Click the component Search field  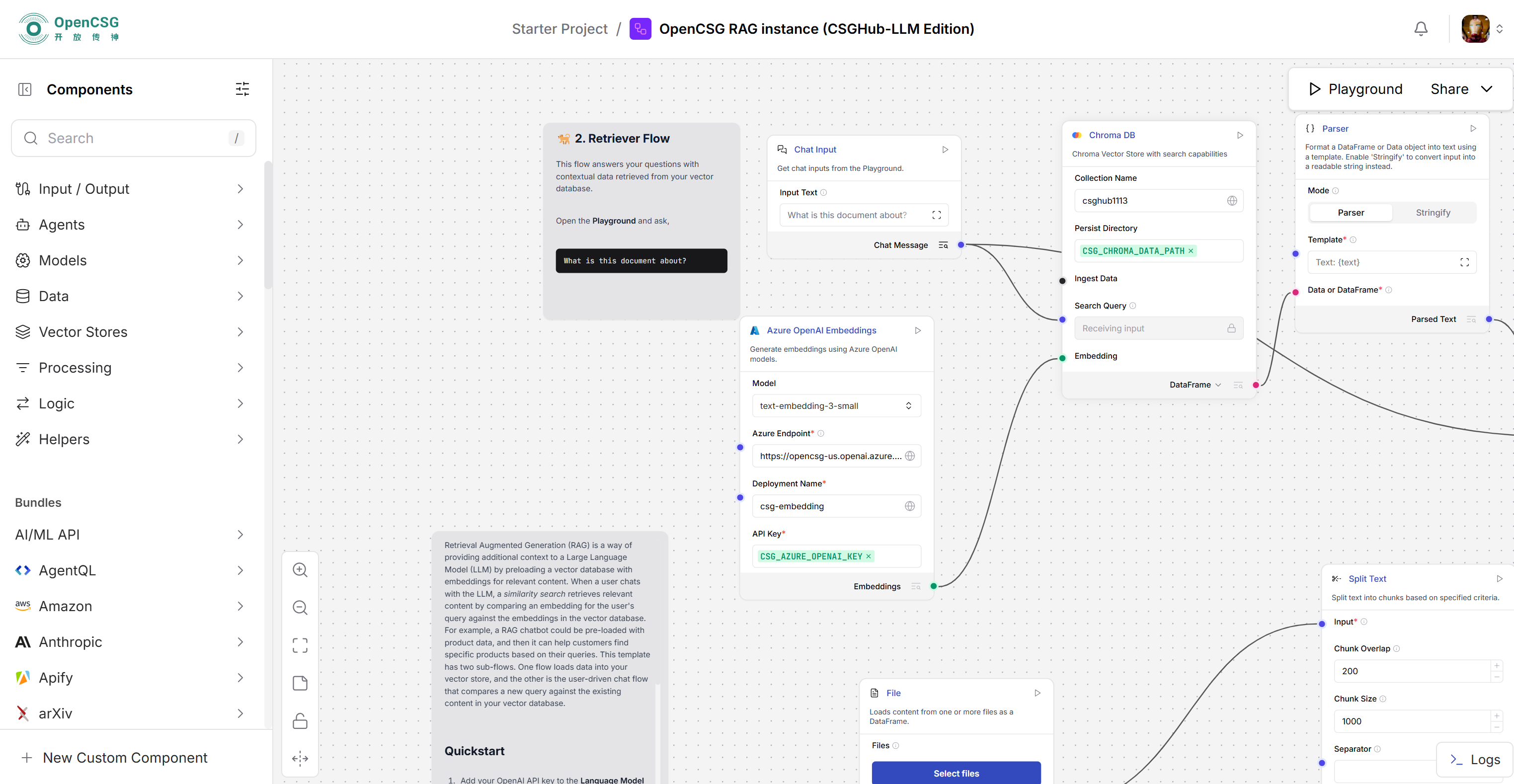pos(134,138)
